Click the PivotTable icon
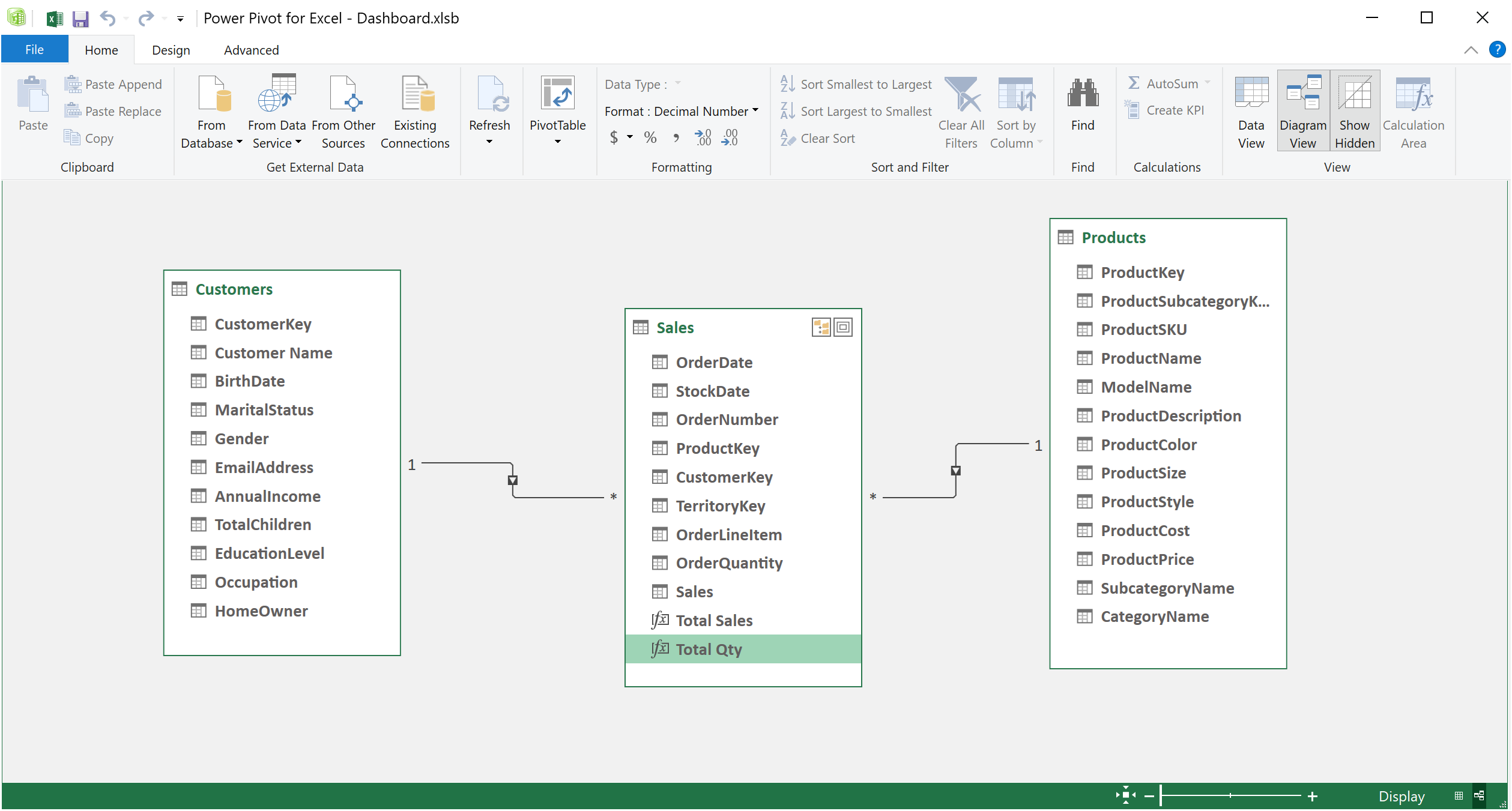This screenshot has width=1512, height=811. pyautogui.click(x=558, y=108)
